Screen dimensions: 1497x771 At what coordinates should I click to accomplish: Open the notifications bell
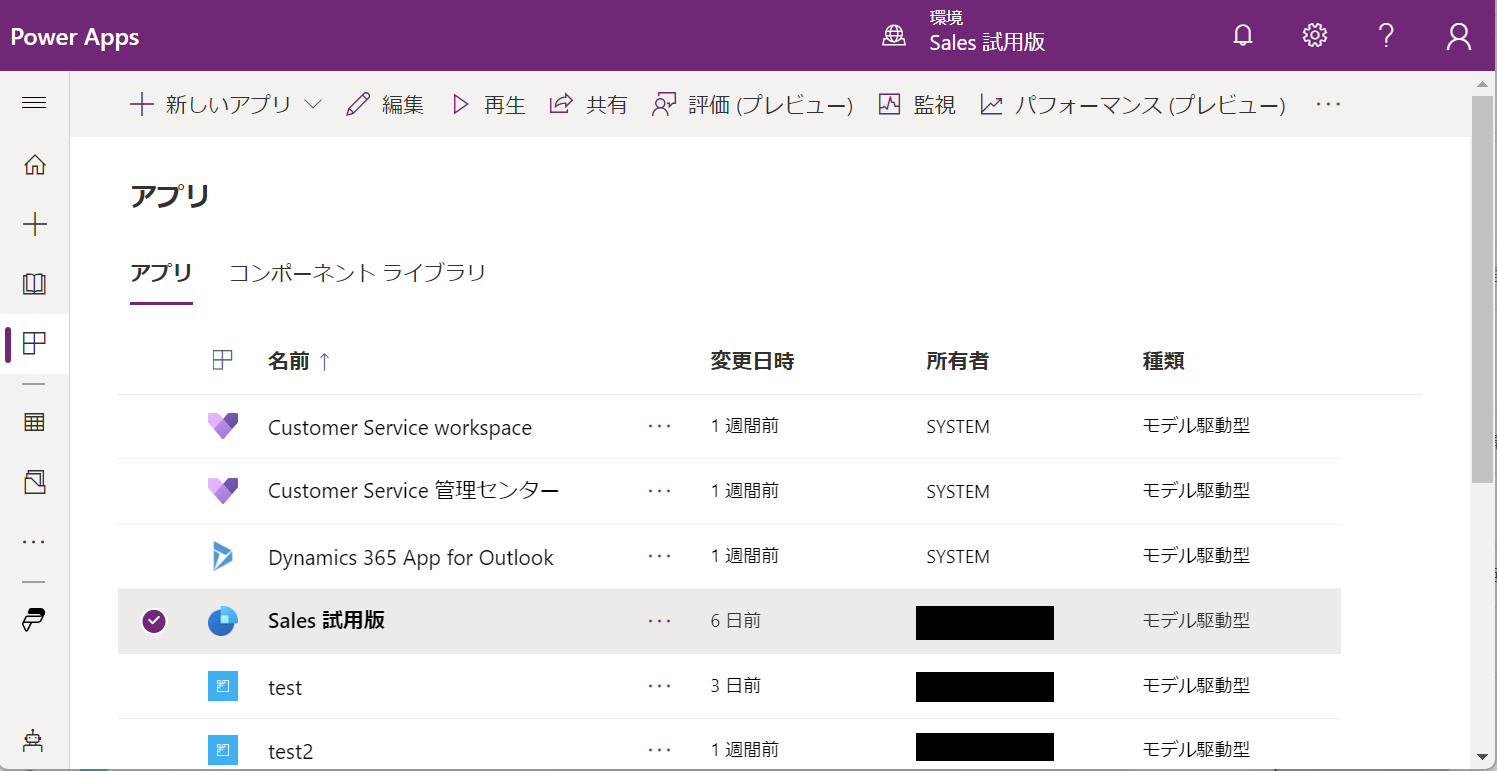pos(1243,36)
